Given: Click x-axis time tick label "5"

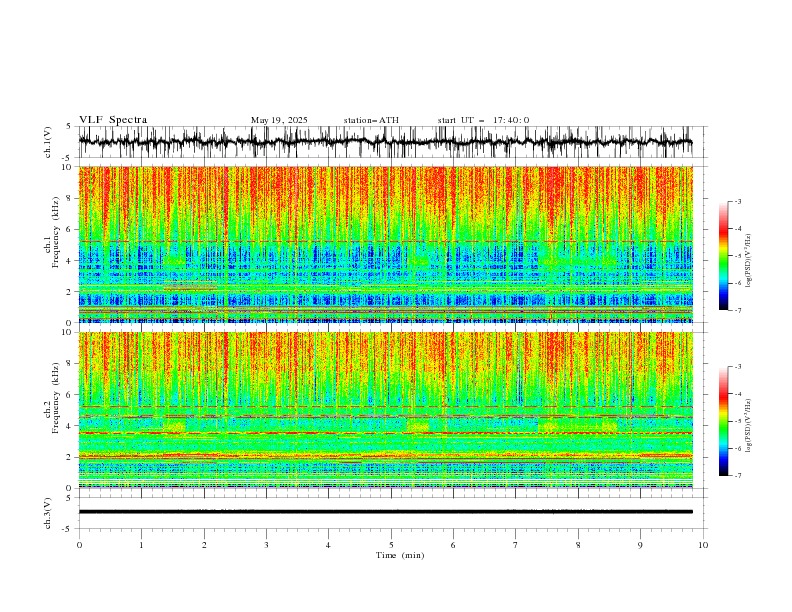Looking at the screenshot, I should pyautogui.click(x=391, y=545).
